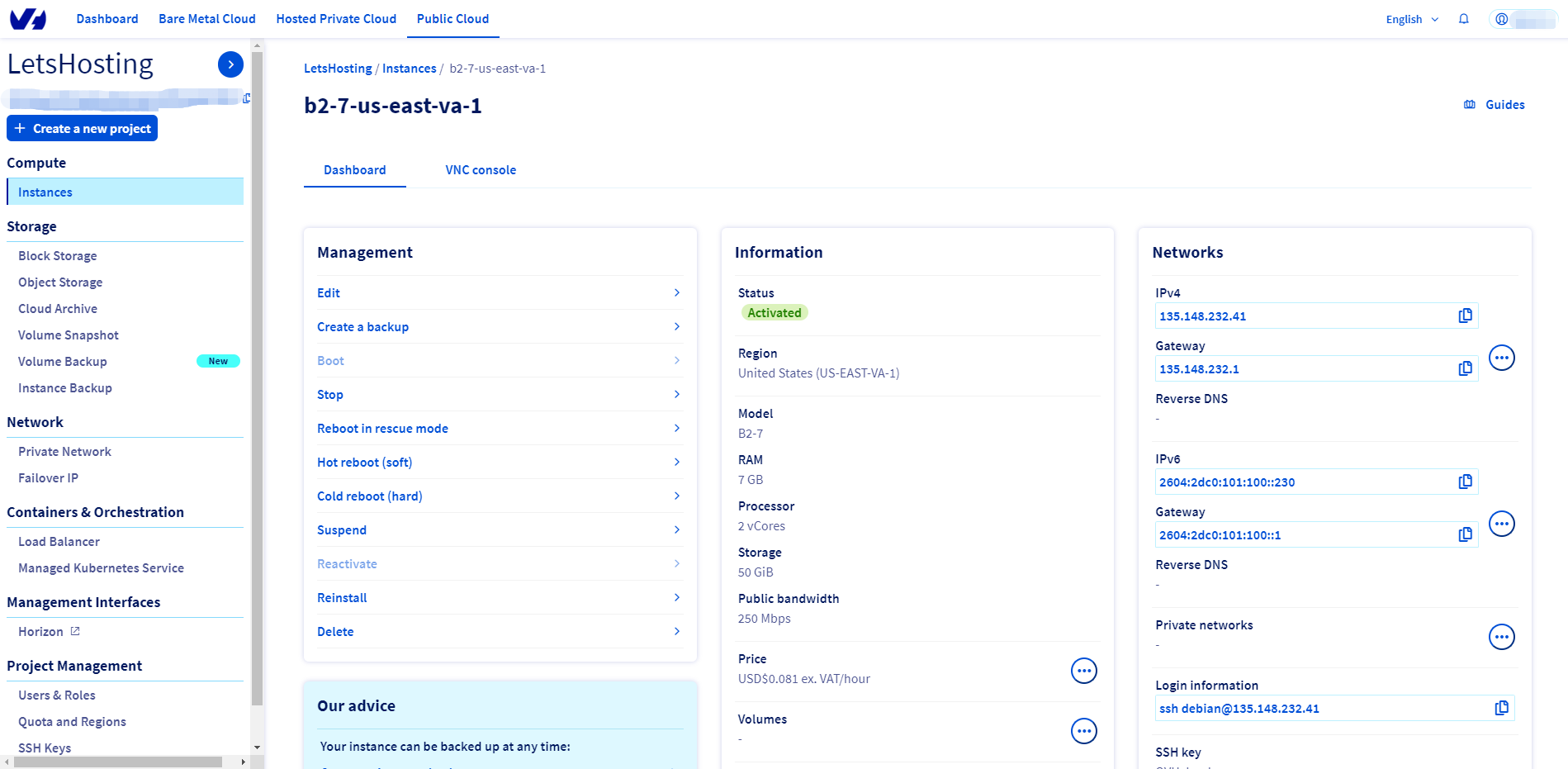Click the project switch arrow button

pos(230,64)
